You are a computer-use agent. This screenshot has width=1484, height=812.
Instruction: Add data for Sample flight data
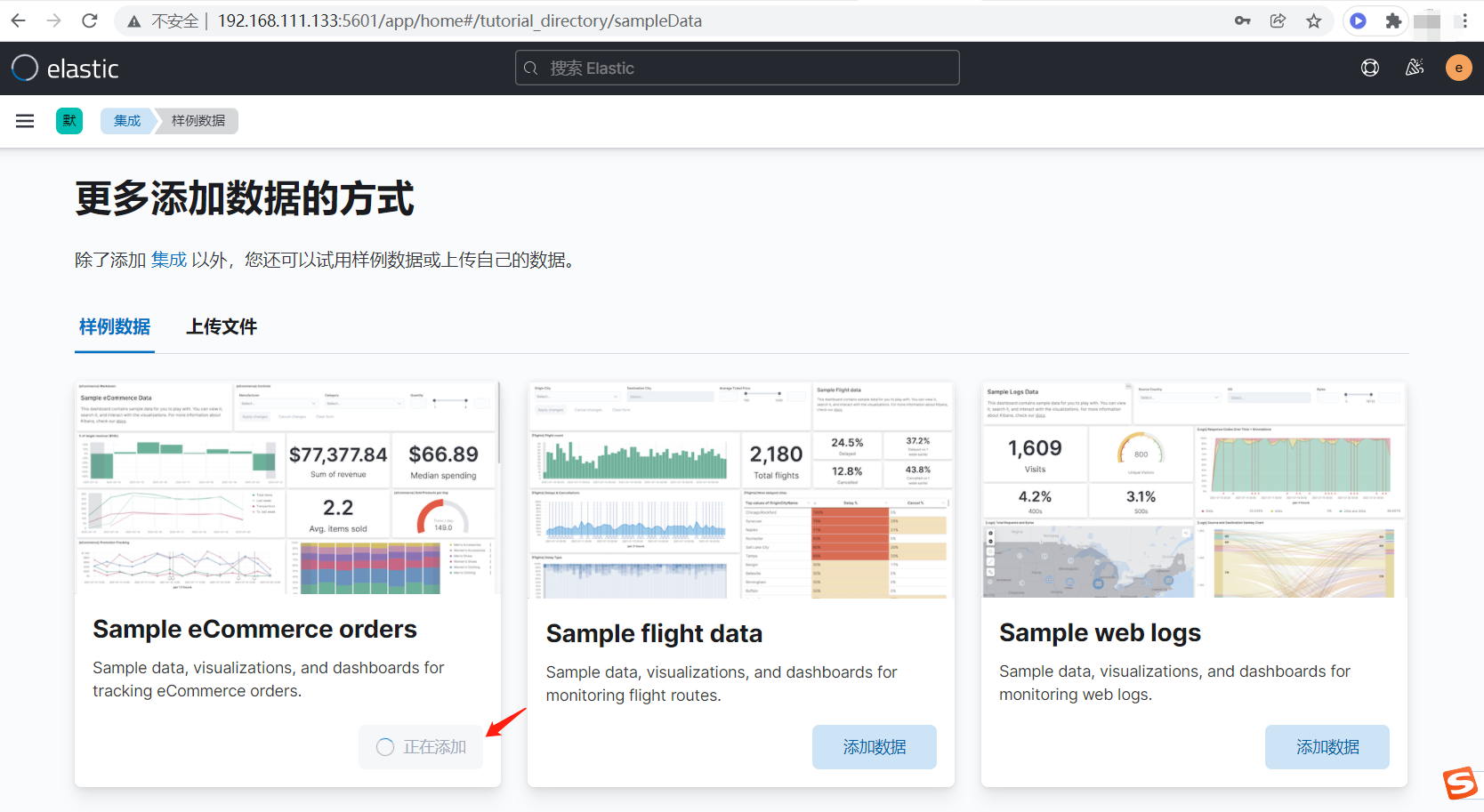pos(875,747)
